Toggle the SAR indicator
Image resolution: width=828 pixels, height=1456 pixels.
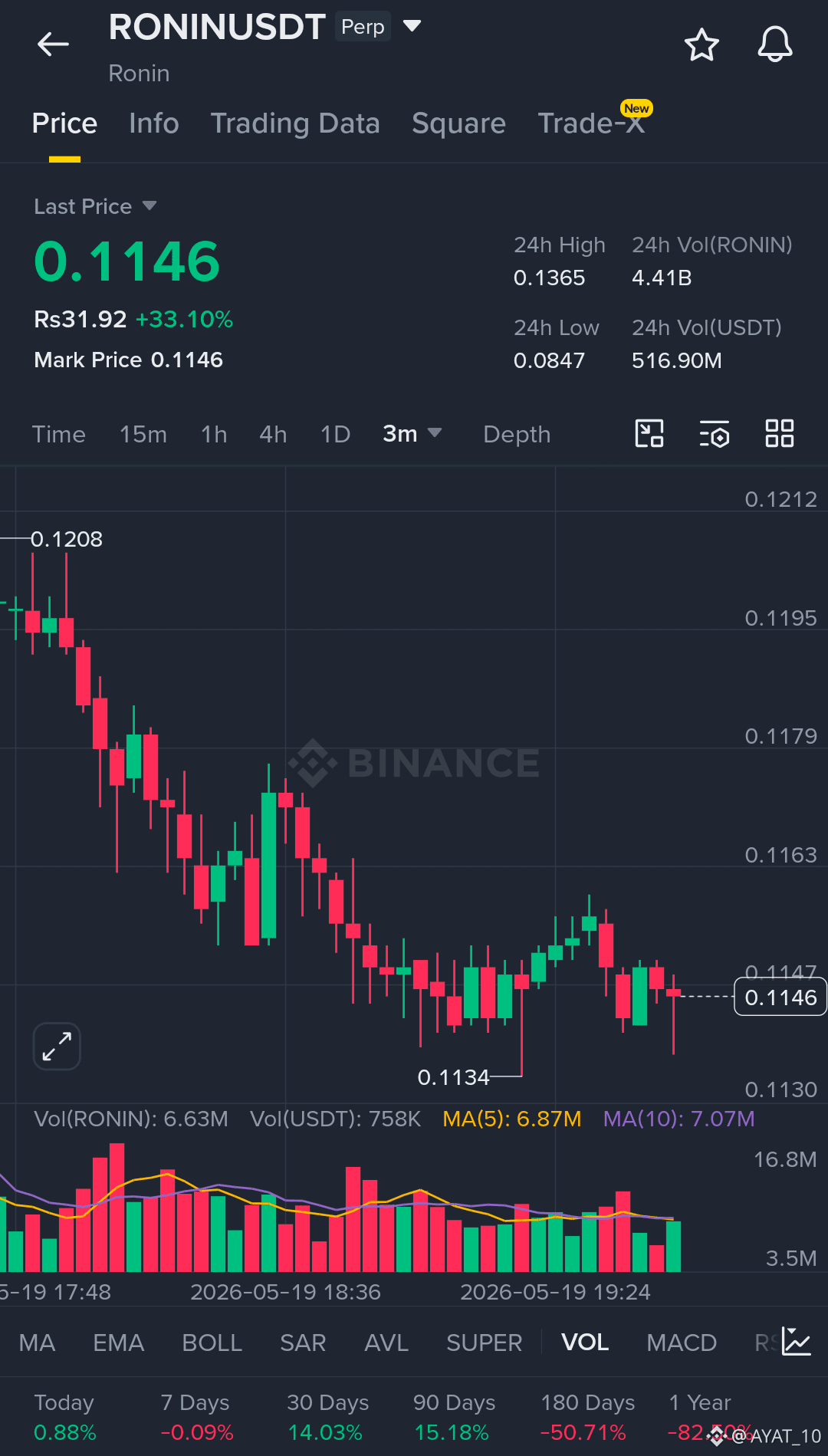303,1343
